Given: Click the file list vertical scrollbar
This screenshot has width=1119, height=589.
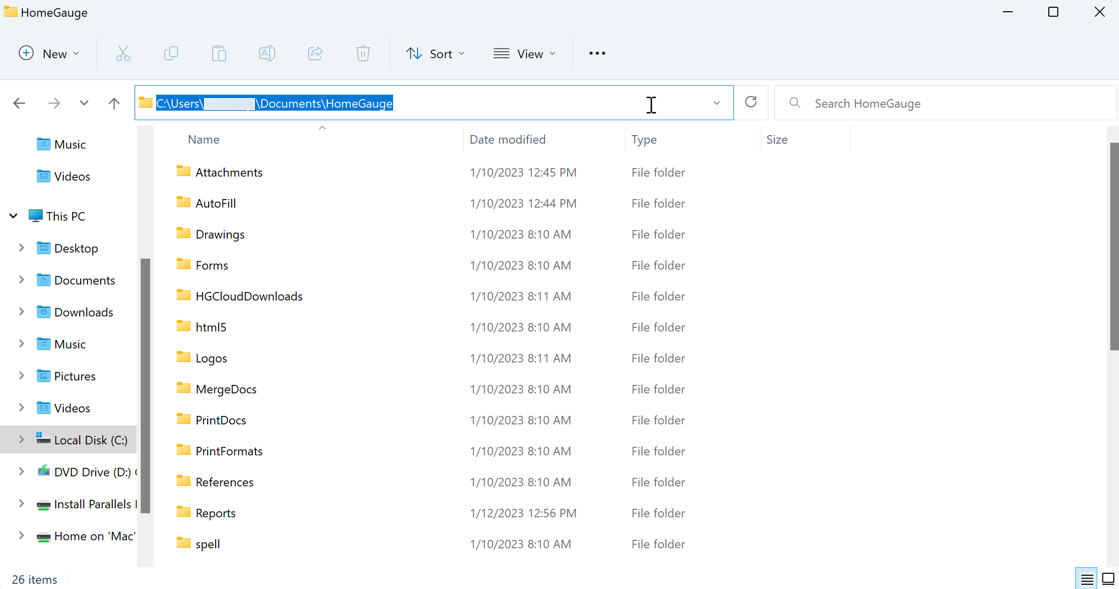Looking at the screenshot, I should tap(1114, 246).
